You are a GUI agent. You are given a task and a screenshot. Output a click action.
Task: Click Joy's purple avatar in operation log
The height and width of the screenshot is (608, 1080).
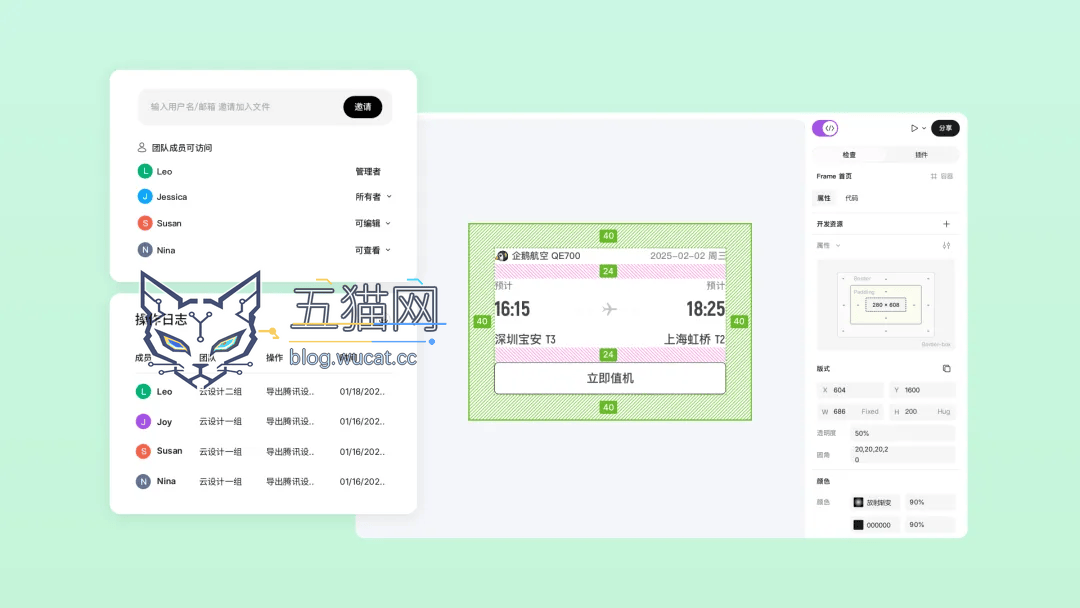click(x=143, y=421)
